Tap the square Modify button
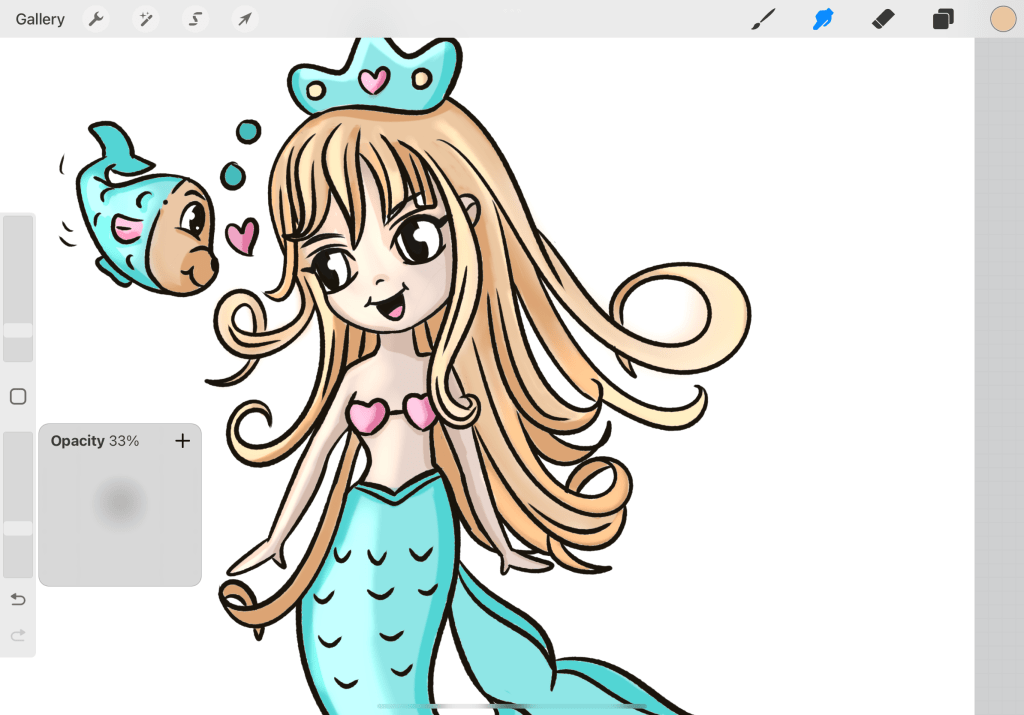 (x=18, y=397)
